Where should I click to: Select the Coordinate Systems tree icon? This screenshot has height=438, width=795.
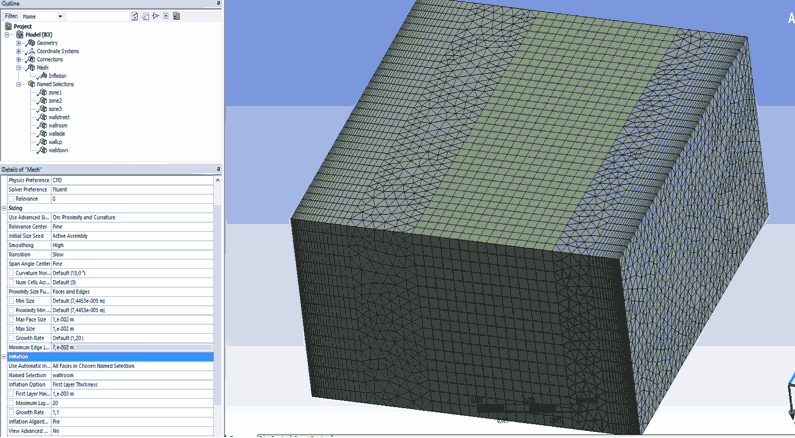31,51
